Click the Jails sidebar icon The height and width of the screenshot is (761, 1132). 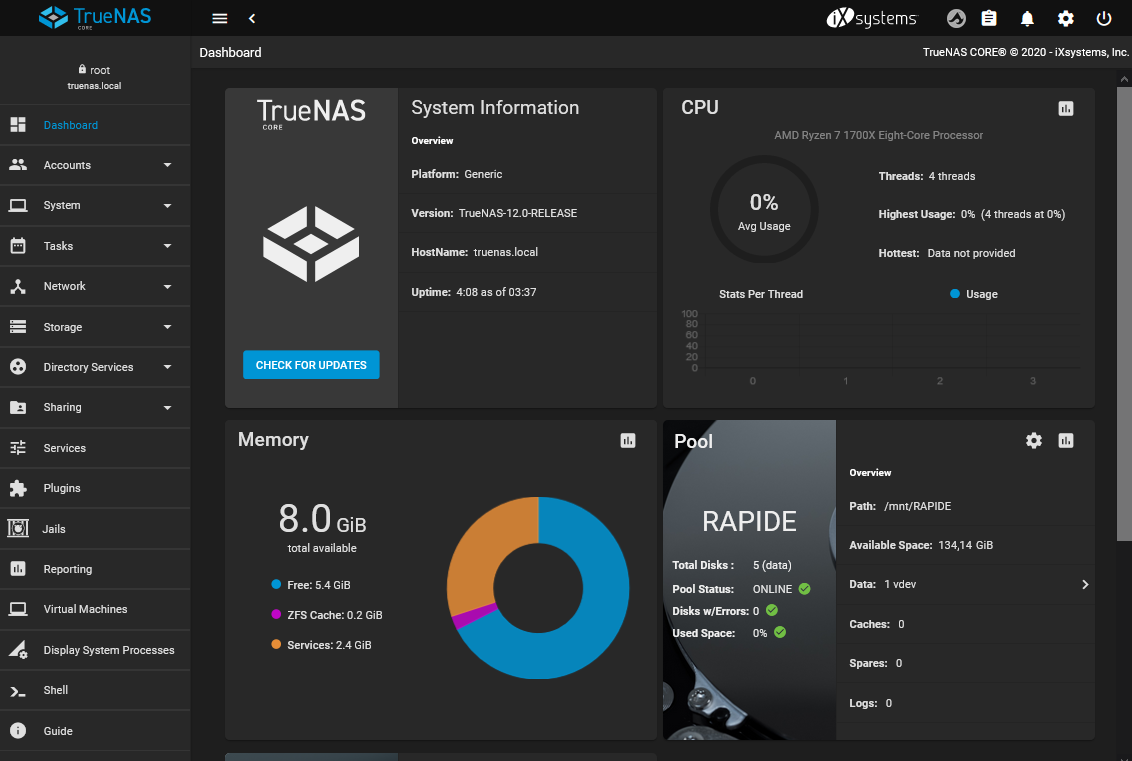tap(18, 529)
